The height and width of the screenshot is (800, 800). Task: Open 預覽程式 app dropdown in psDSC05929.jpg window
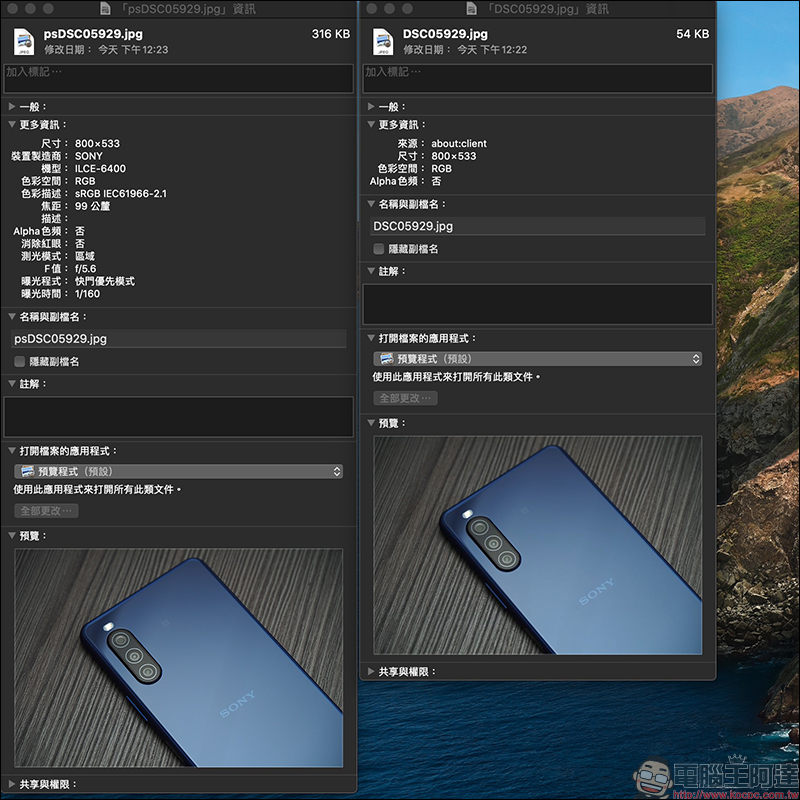point(179,471)
